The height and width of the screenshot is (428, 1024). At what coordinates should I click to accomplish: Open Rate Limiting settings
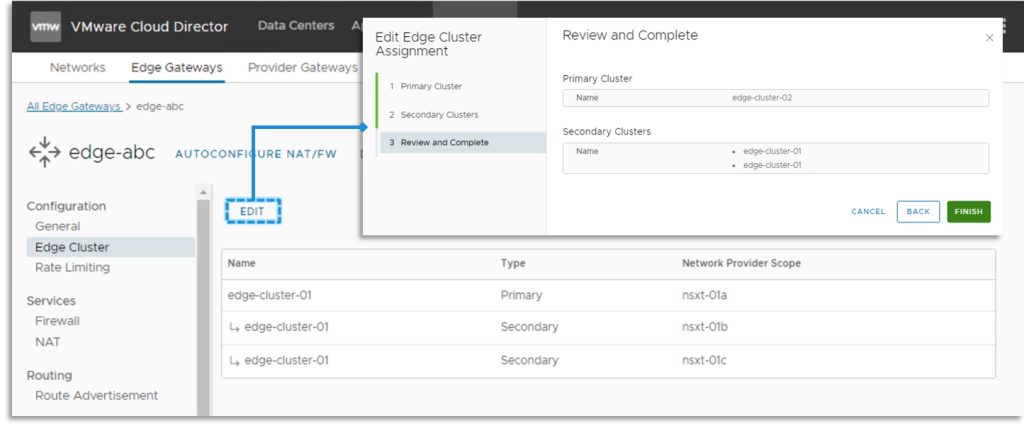(72, 268)
